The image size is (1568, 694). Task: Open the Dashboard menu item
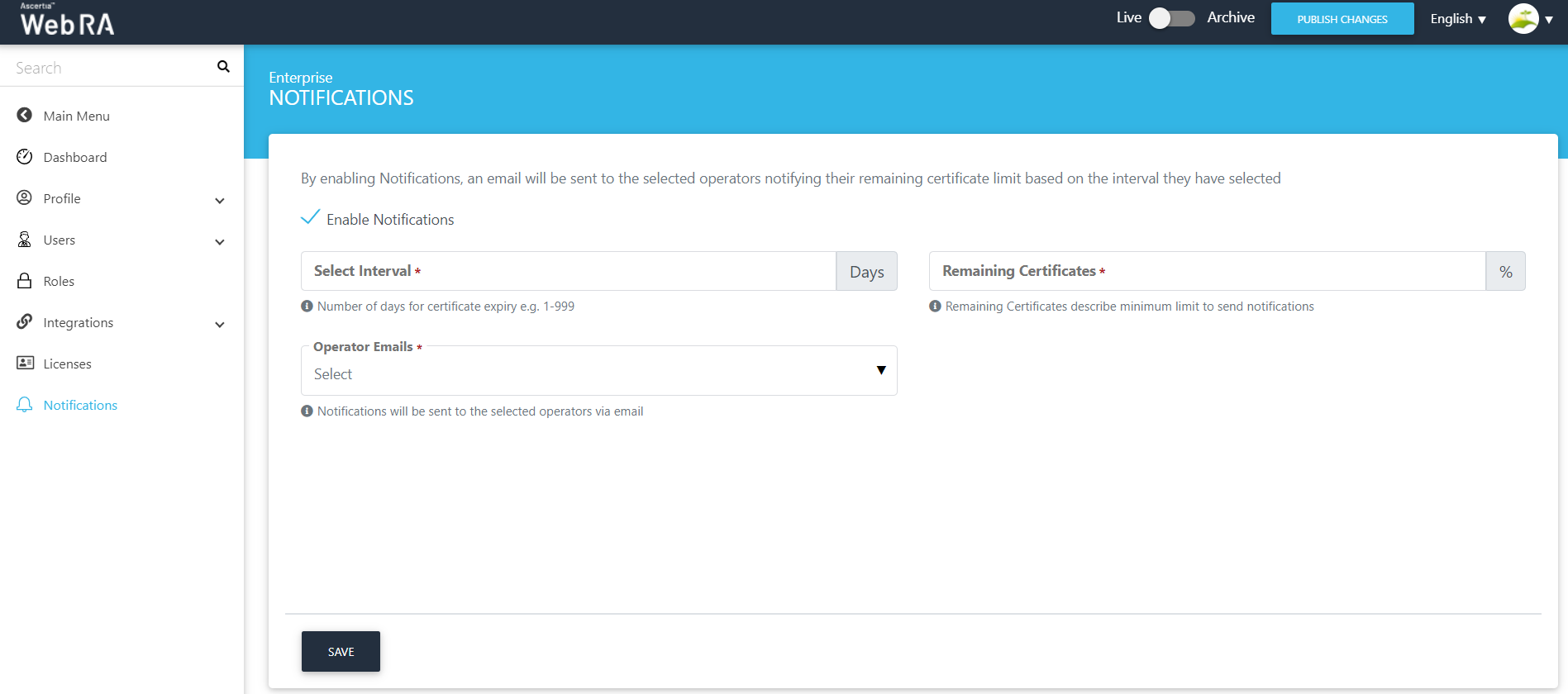pos(75,157)
